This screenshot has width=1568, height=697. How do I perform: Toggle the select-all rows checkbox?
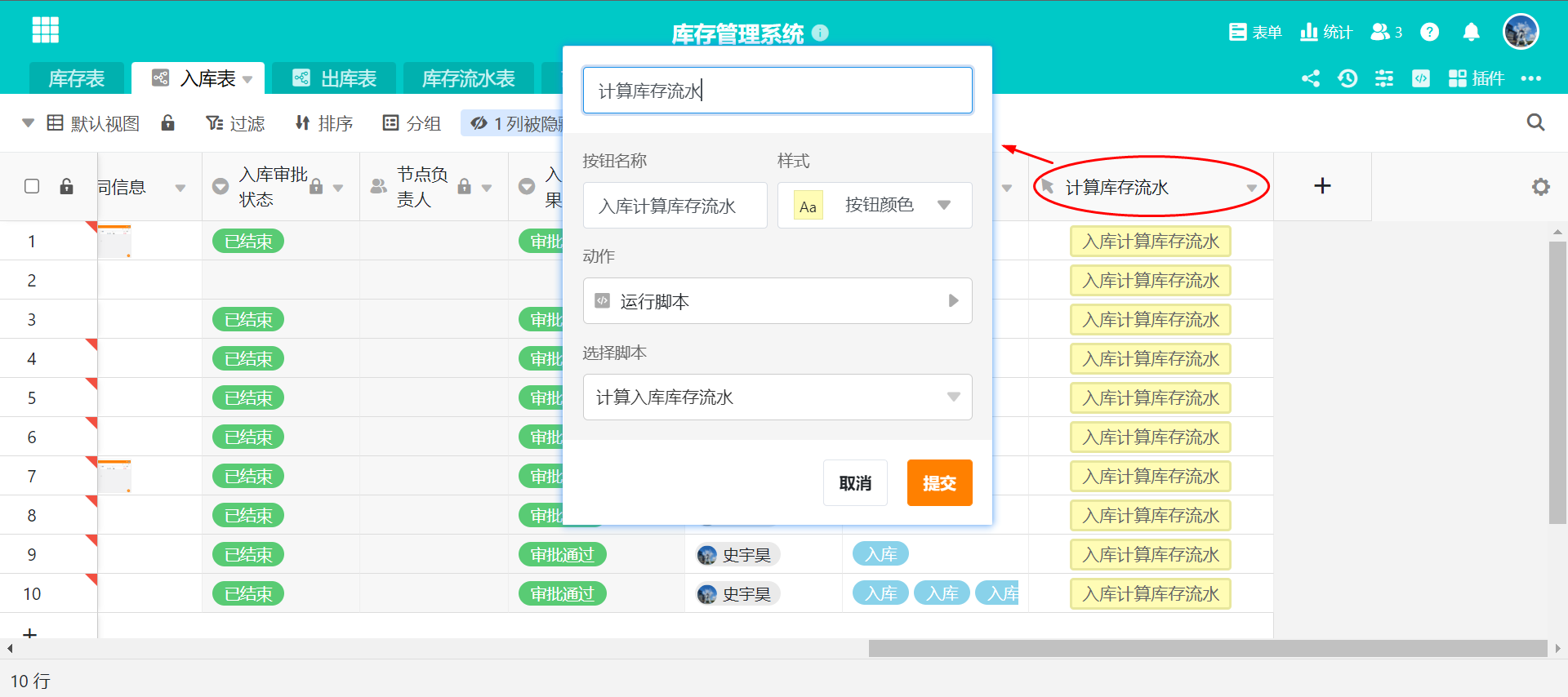[32, 186]
